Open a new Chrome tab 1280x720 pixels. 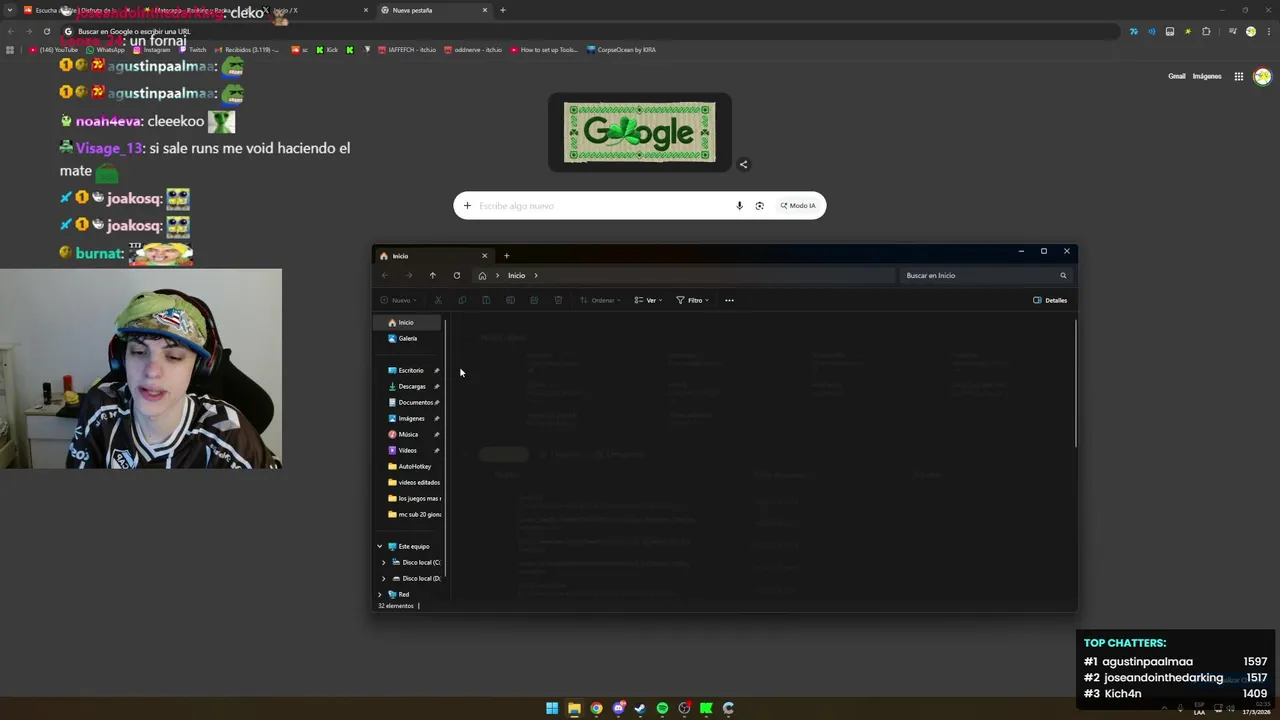503,10
